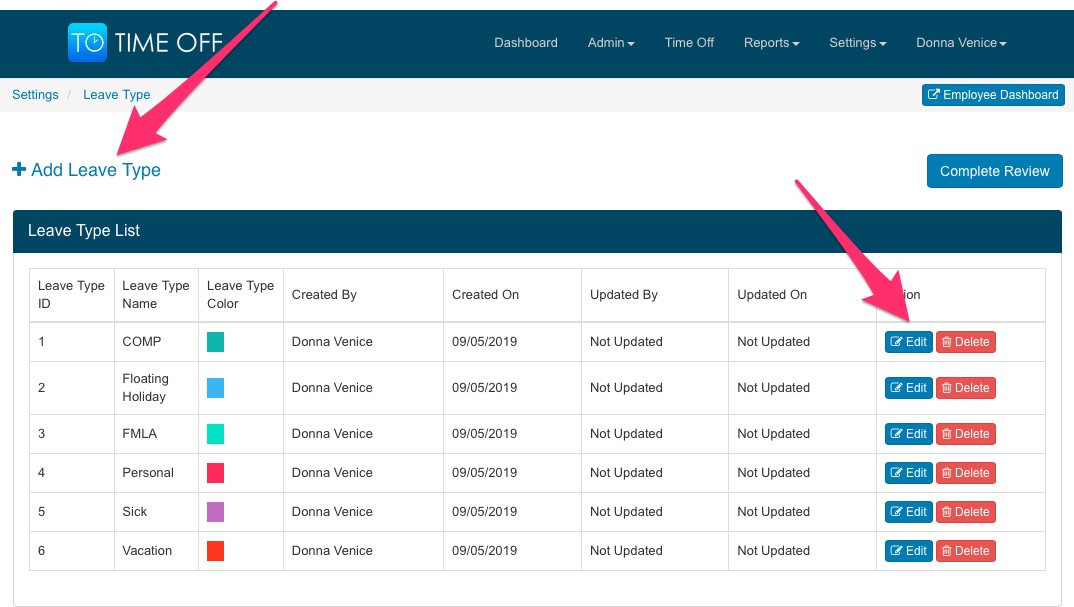Delete the COMP leave type

tap(965, 342)
